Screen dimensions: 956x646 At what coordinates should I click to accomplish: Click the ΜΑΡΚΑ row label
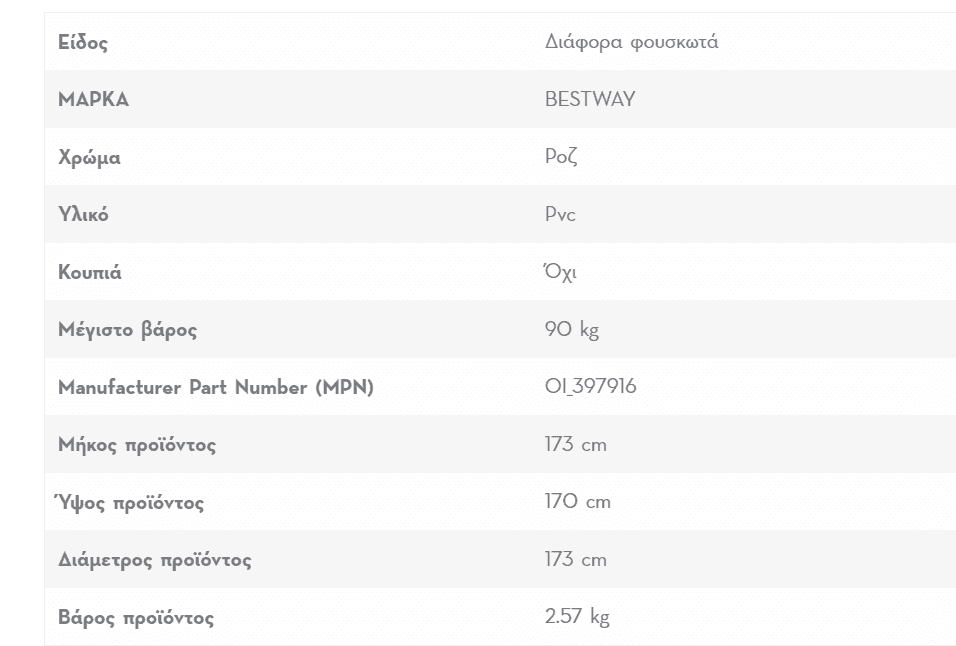(x=93, y=99)
